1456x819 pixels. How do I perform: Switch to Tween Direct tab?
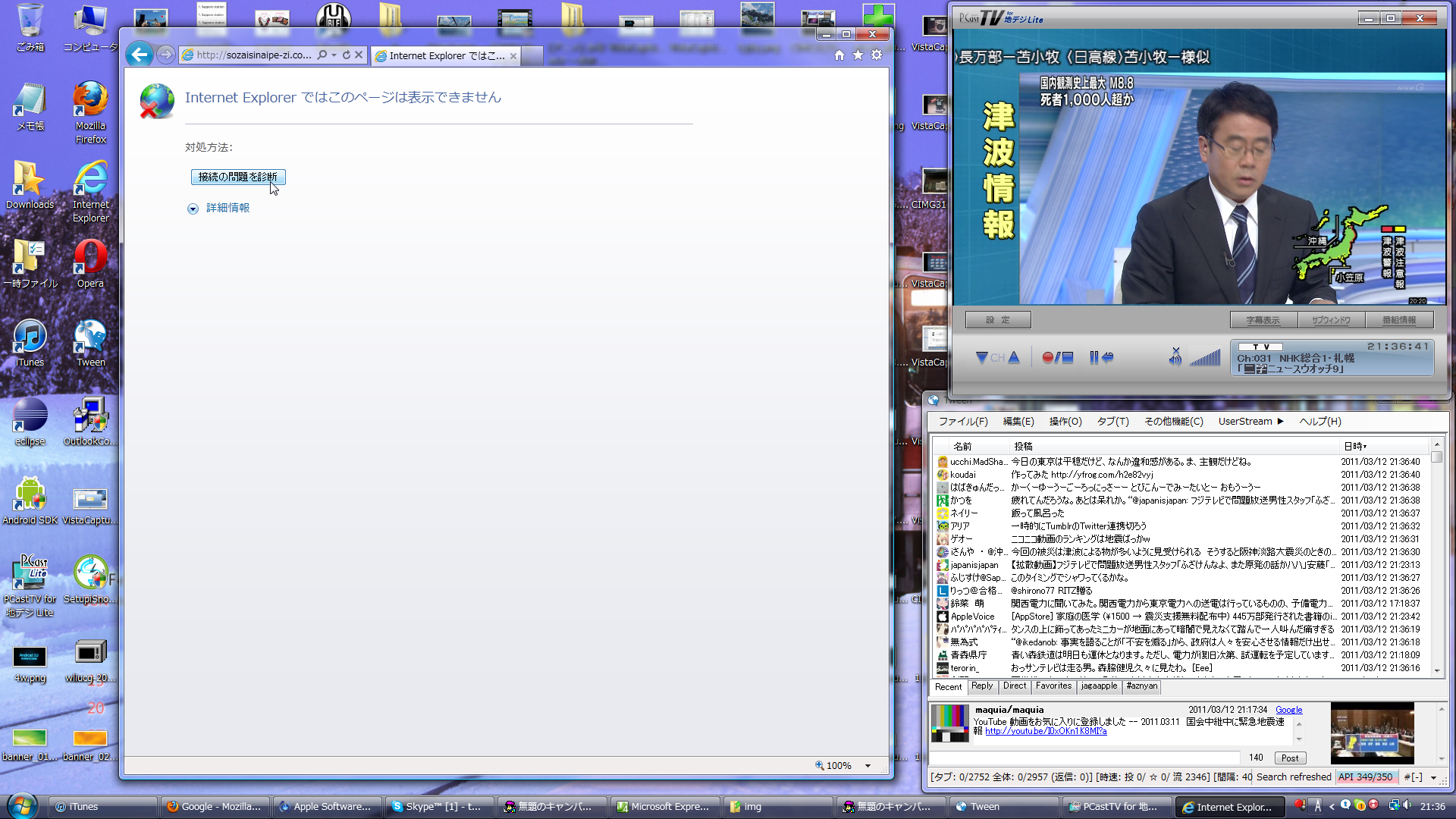(x=1015, y=686)
